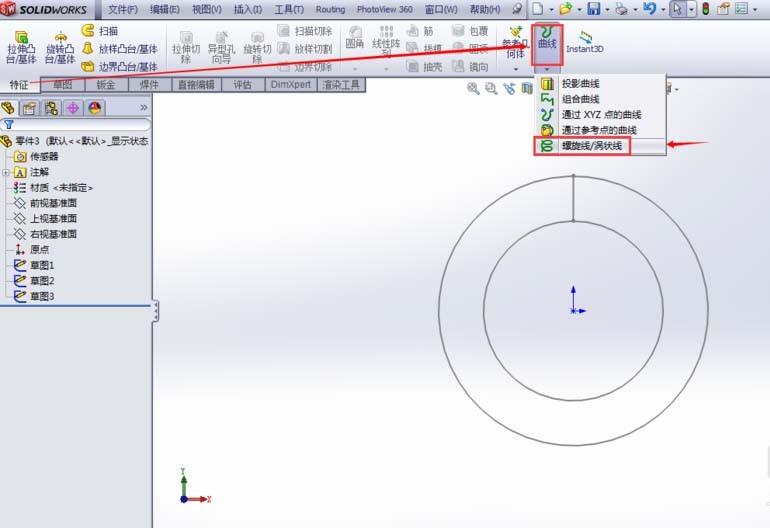Viewport: 770px width, 528px height.
Task: Choose 通过 XYZ 点的曲线 menu entry
Action: pos(600,114)
